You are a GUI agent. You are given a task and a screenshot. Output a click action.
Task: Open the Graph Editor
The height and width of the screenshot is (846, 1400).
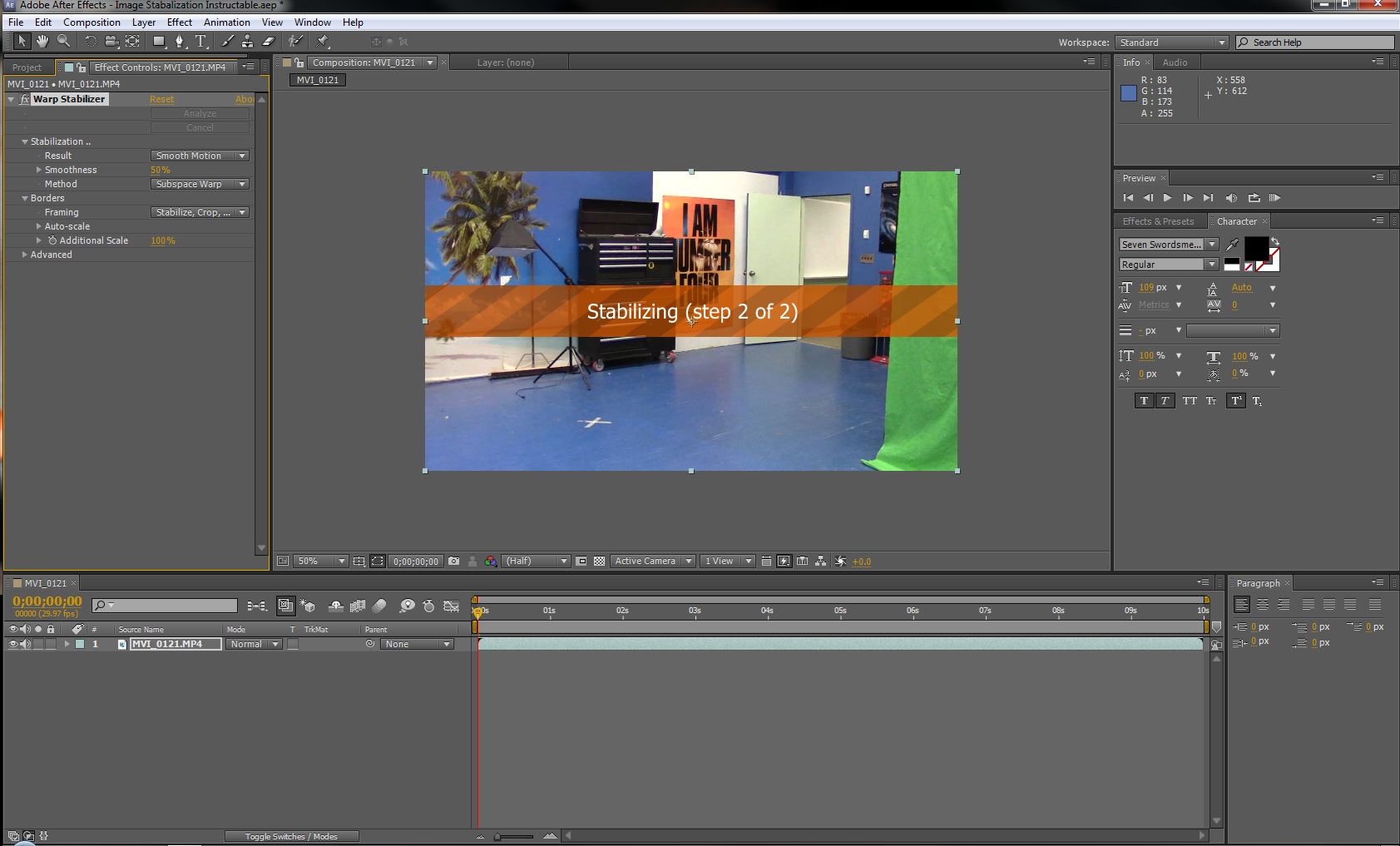click(452, 606)
